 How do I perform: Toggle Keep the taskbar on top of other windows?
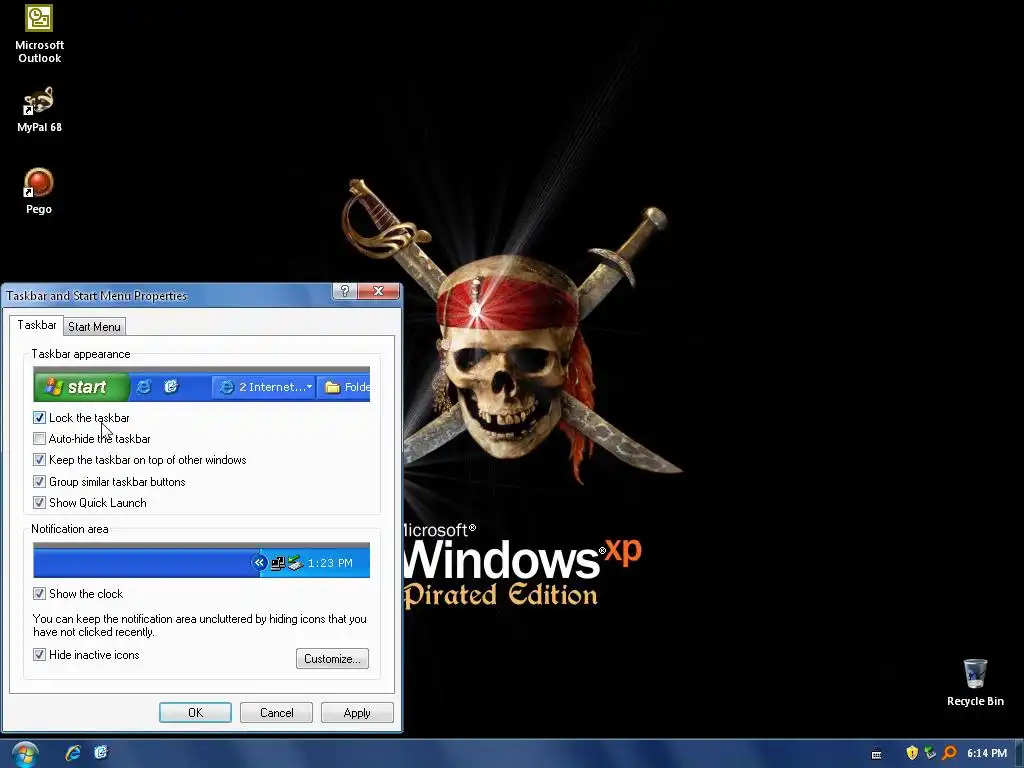tap(39, 460)
